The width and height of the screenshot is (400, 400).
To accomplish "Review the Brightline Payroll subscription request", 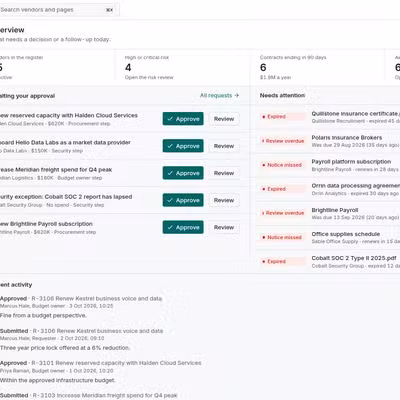I will click(224, 227).
